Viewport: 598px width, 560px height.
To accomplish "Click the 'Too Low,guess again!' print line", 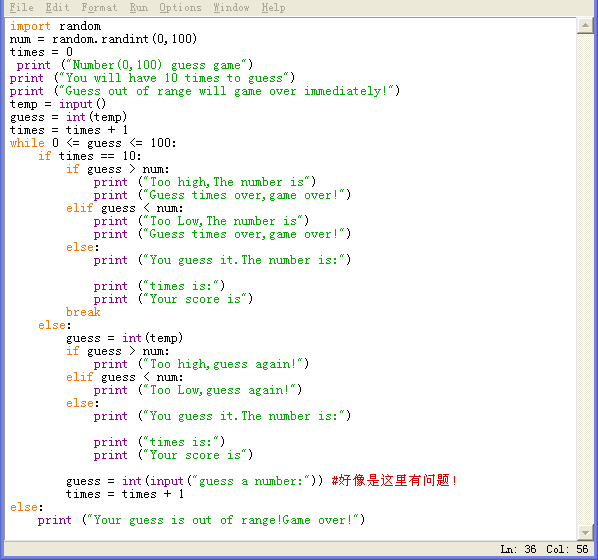I will click(x=198, y=390).
